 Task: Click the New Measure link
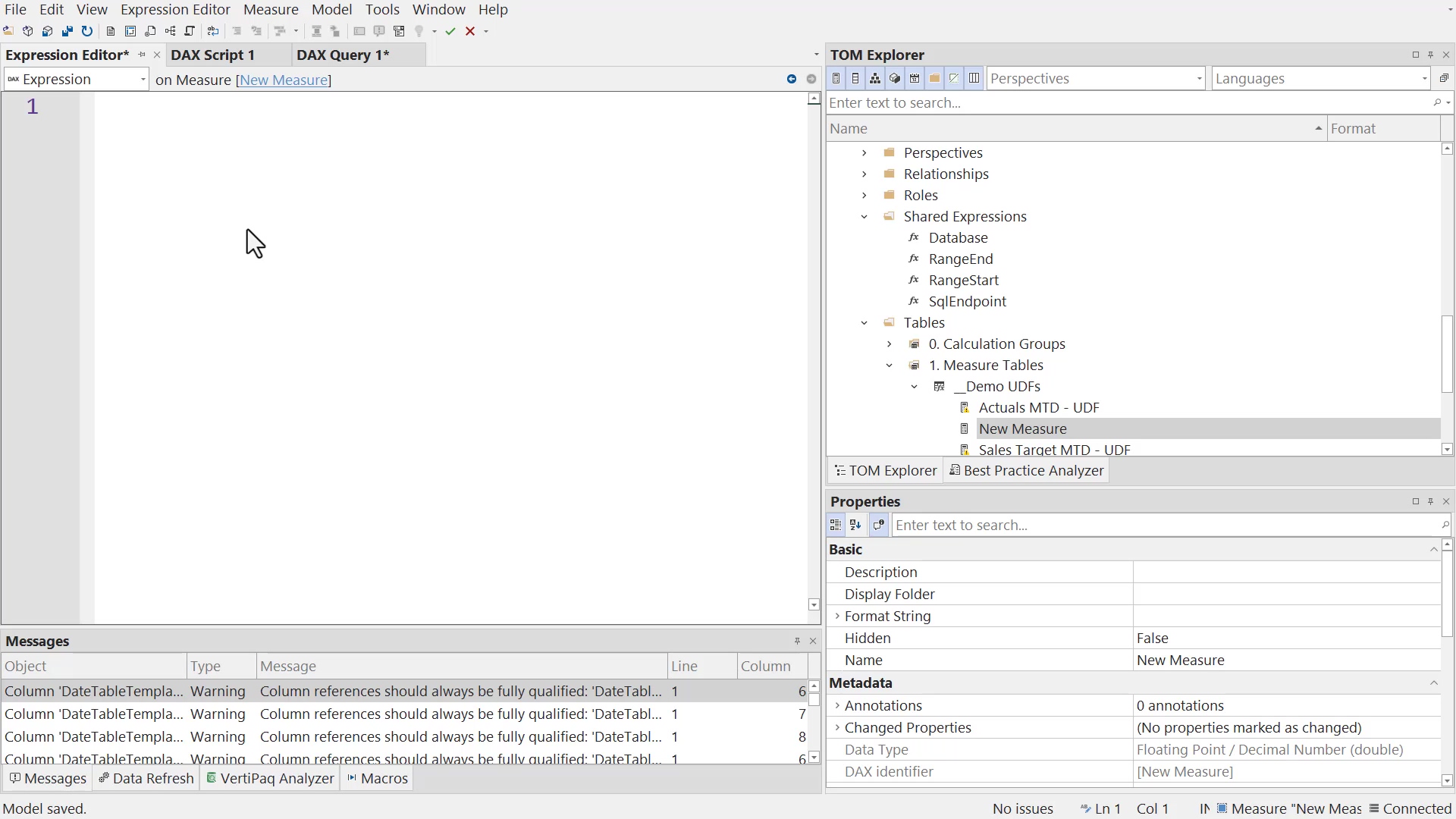tap(284, 80)
